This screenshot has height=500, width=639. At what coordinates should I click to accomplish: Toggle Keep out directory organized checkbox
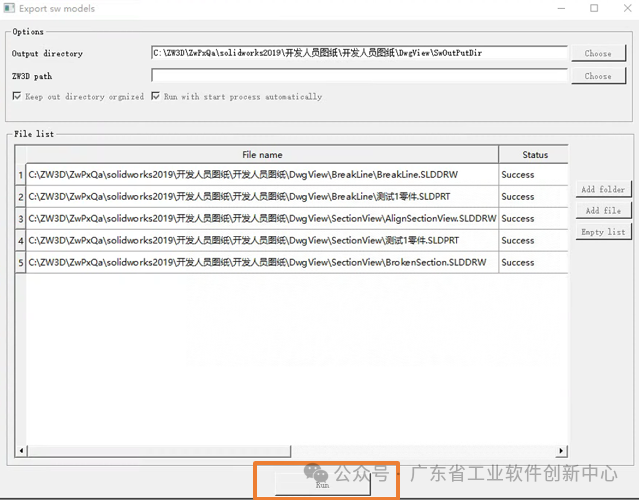point(17,96)
